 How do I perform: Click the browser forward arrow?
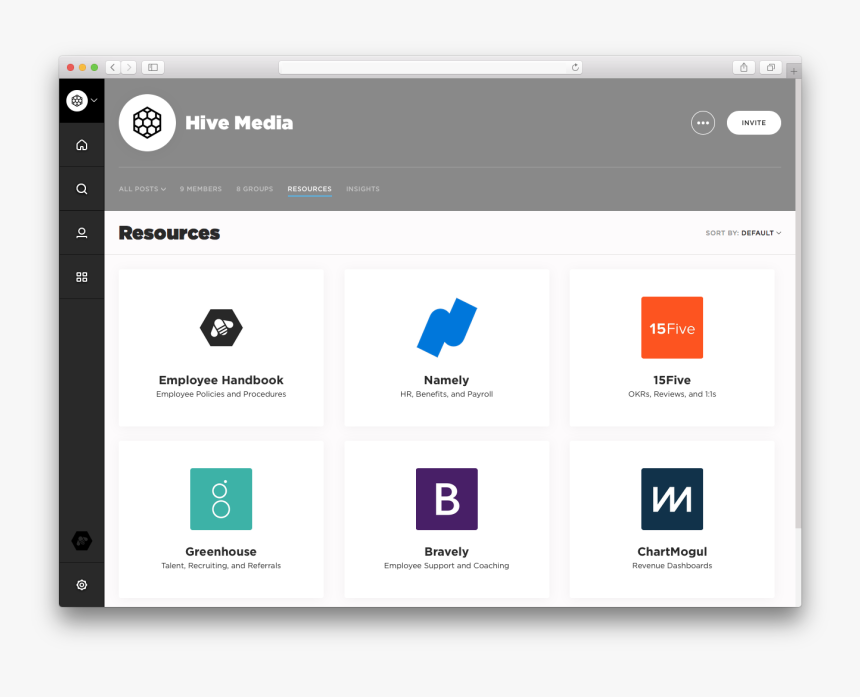(x=129, y=67)
